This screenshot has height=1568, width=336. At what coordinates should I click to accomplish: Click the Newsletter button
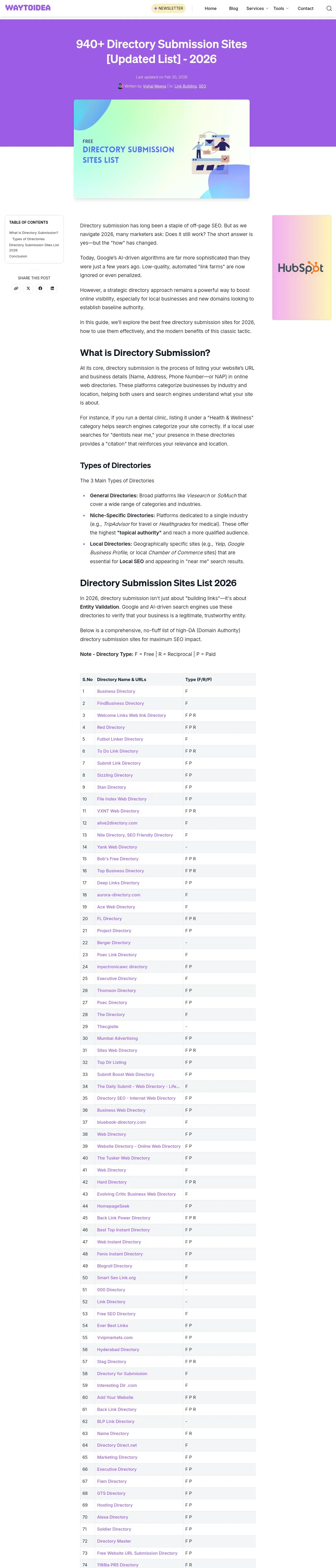click(x=168, y=9)
